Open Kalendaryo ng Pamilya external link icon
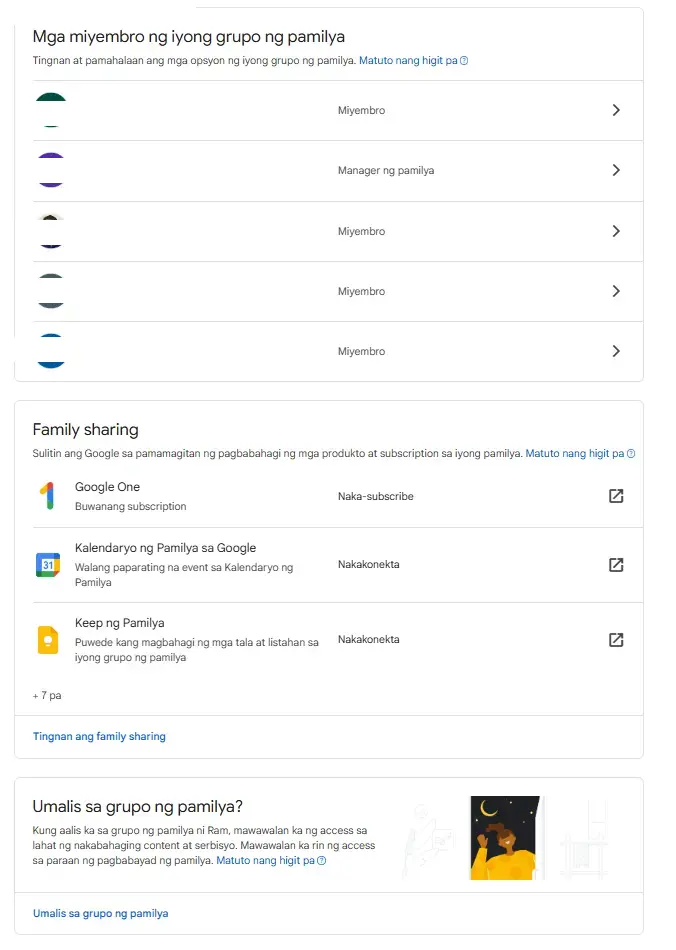This screenshot has width=676, height=950. (615, 565)
